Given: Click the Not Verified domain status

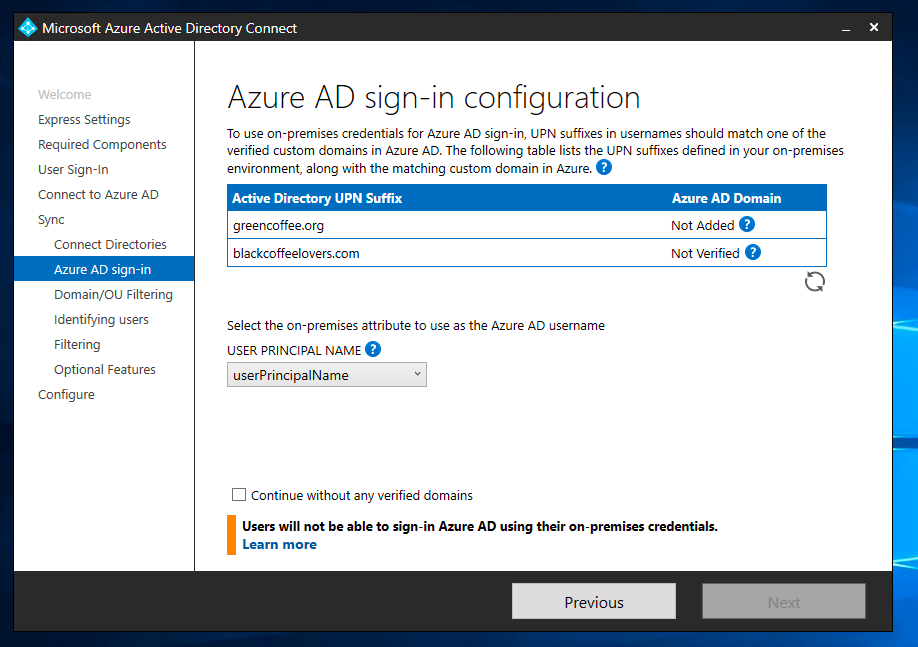Looking at the screenshot, I should 705,254.
